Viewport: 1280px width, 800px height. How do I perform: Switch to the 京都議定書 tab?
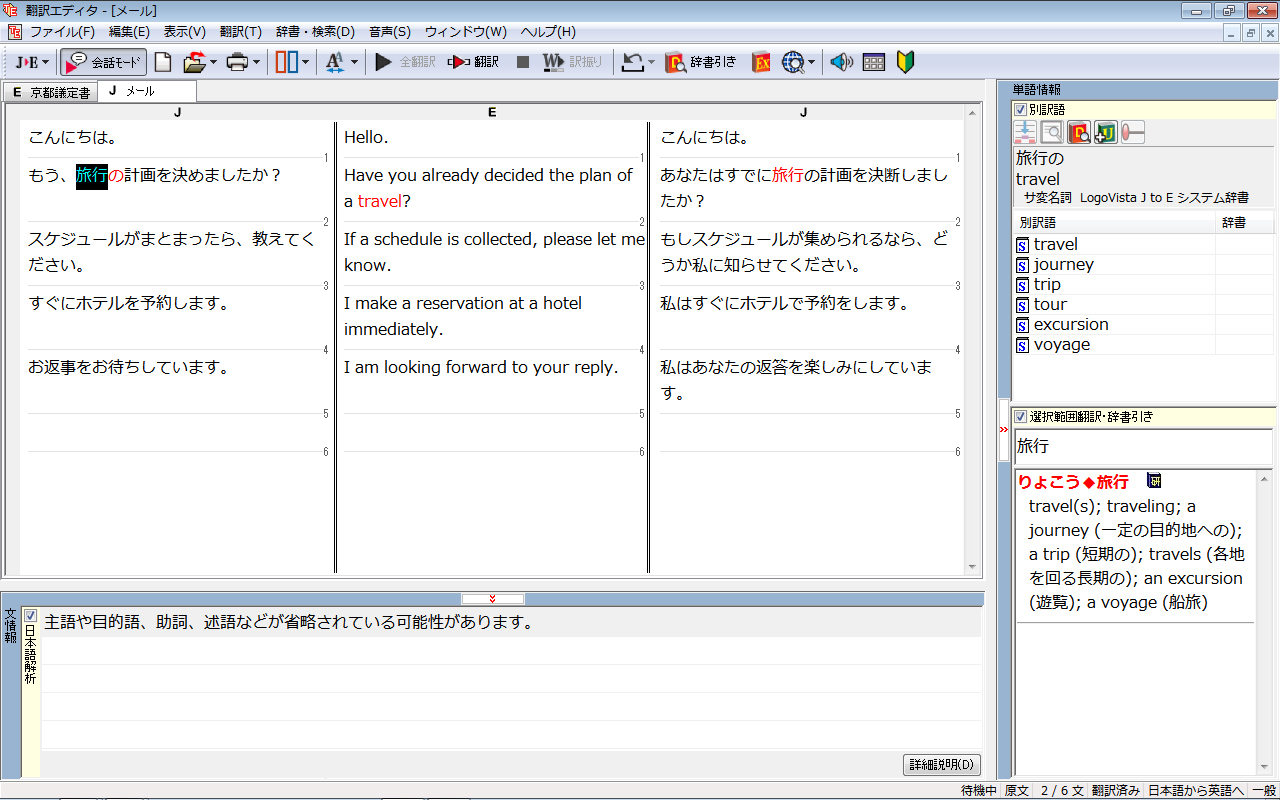(x=50, y=92)
